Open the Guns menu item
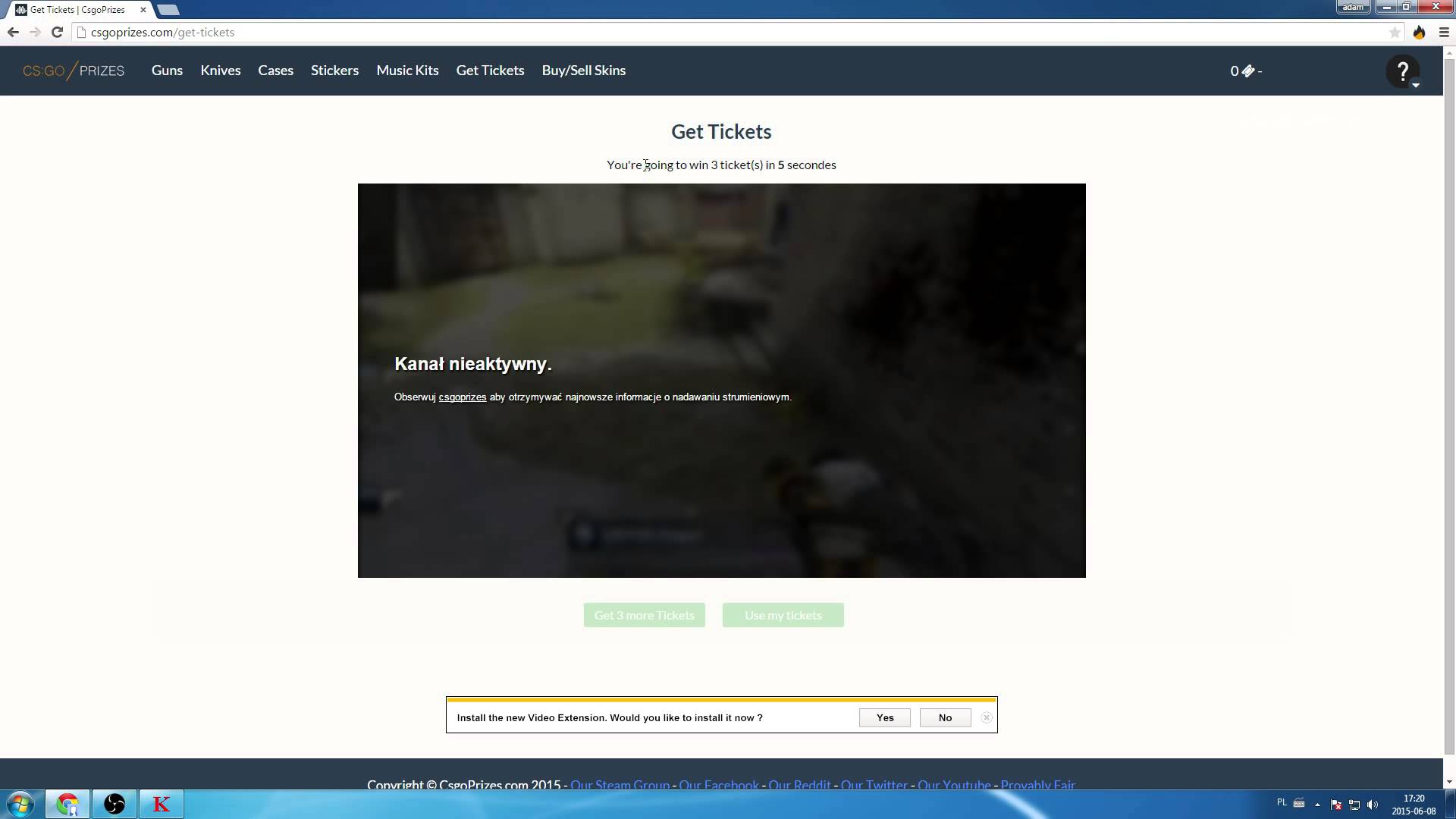 167,70
